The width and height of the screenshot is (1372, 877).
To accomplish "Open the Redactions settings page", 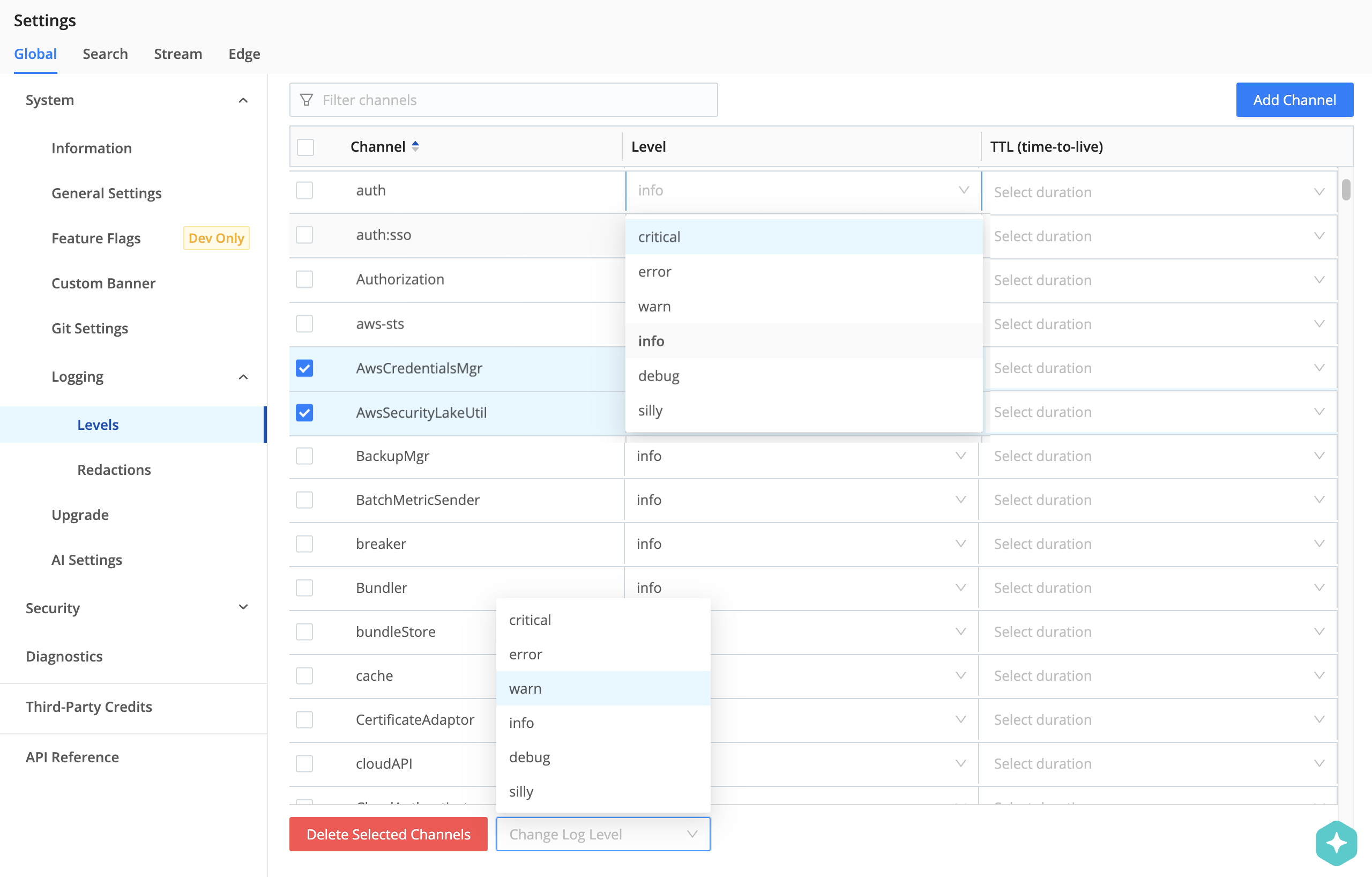I will (x=114, y=470).
